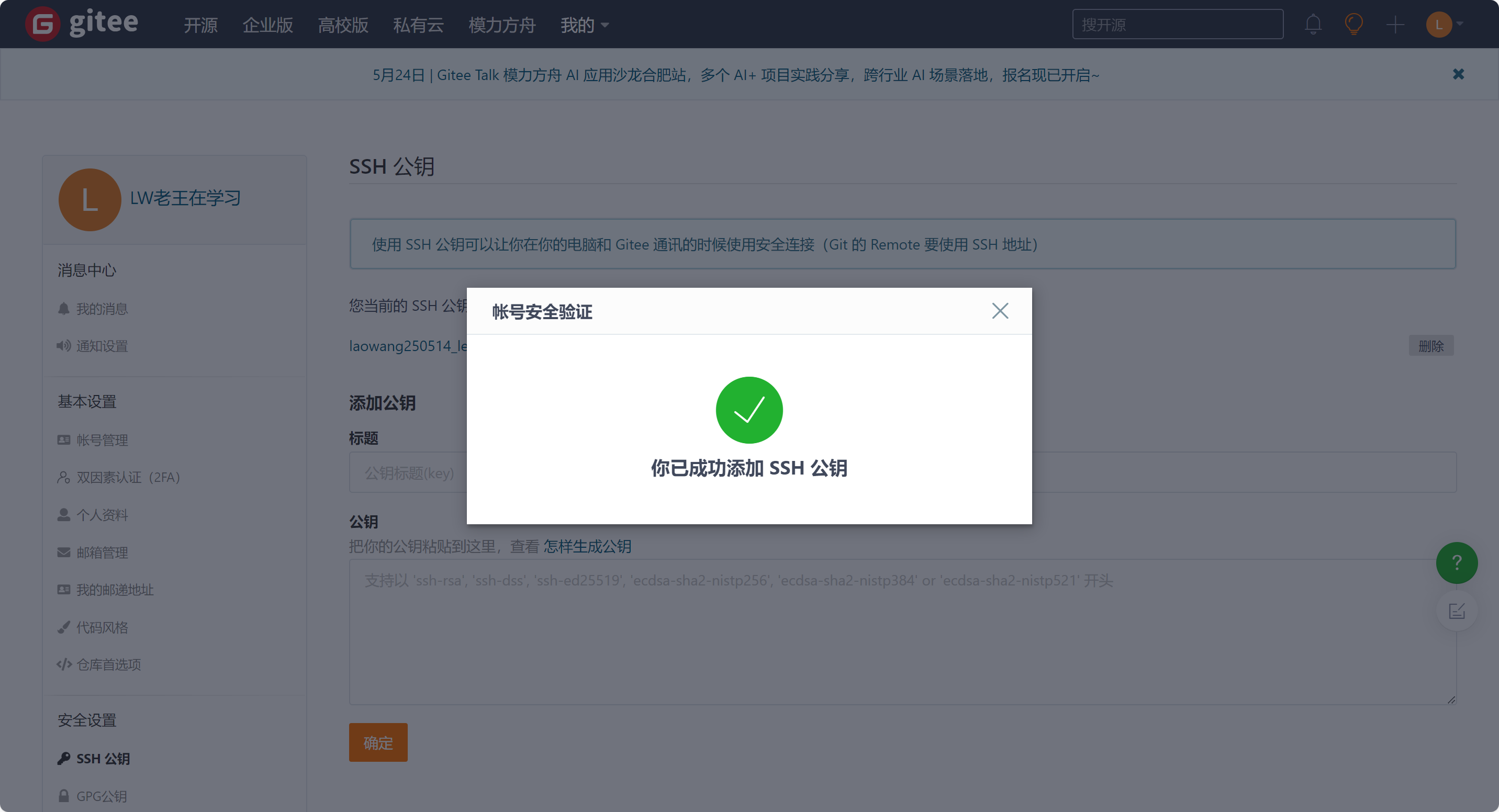Click the lightbulb icon in header
The image size is (1499, 812).
tap(1353, 25)
